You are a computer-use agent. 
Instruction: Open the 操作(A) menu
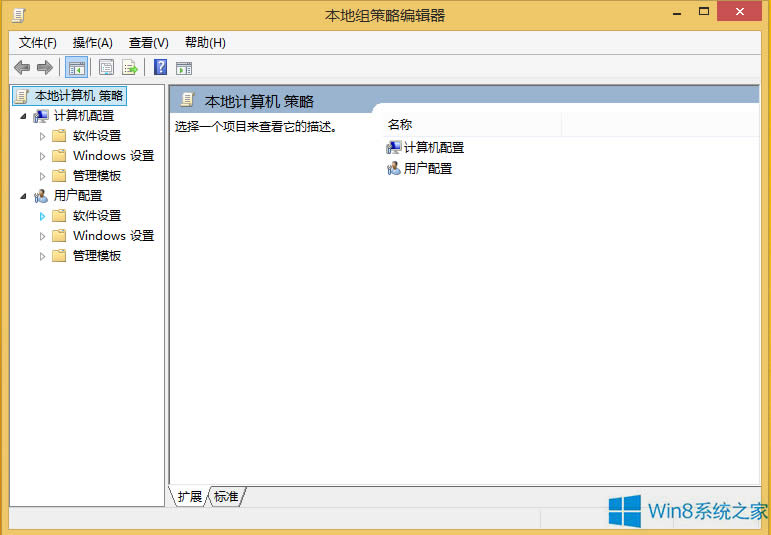pos(92,43)
